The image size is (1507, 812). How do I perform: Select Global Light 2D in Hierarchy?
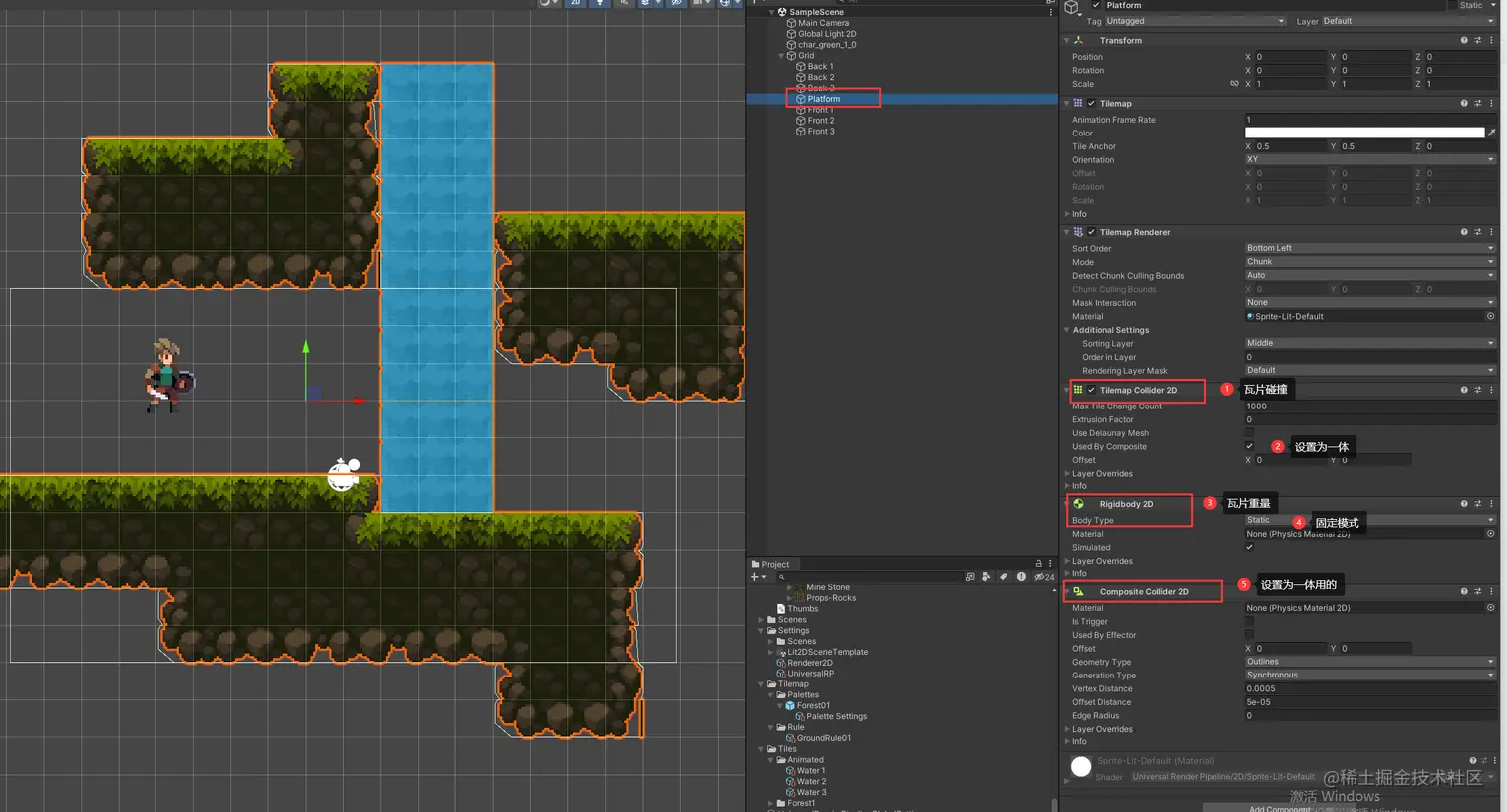point(827,34)
